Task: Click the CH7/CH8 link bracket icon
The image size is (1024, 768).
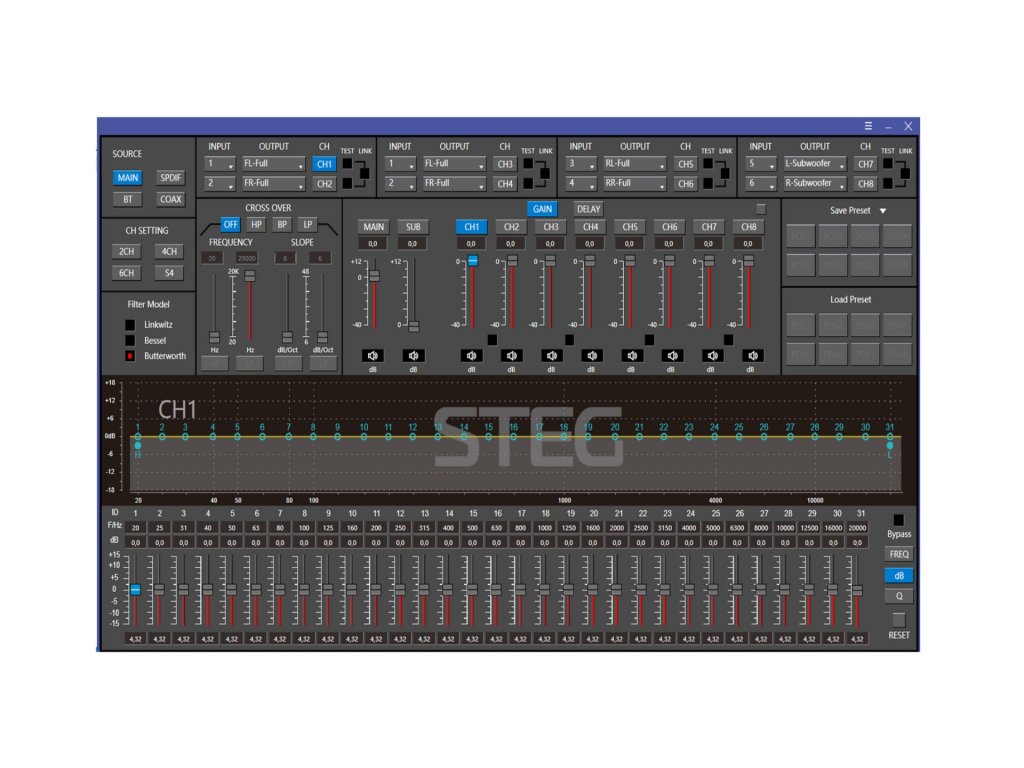Action: (x=904, y=174)
